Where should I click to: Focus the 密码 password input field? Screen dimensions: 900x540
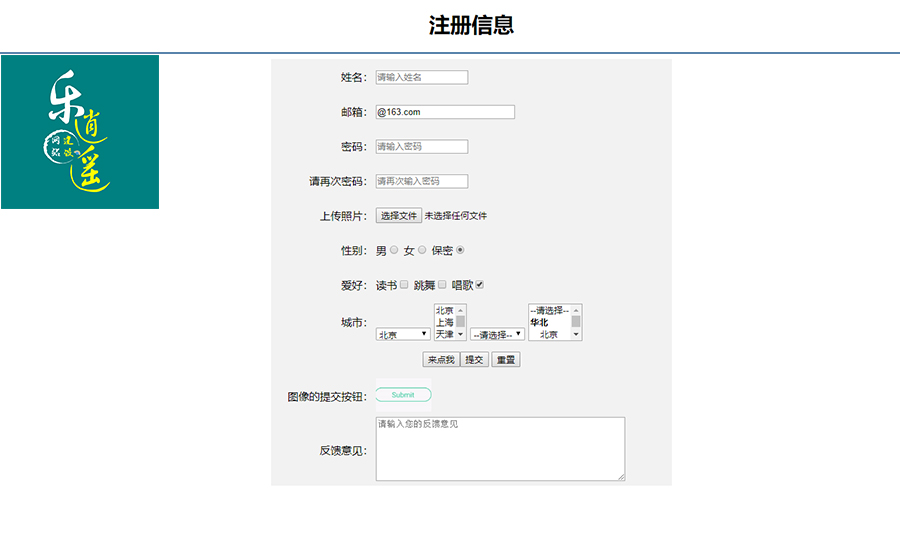coord(422,146)
